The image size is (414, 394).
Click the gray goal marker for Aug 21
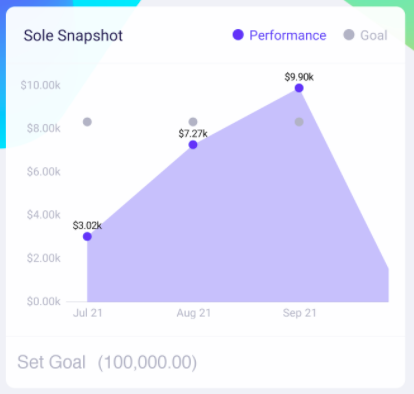tap(193, 122)
